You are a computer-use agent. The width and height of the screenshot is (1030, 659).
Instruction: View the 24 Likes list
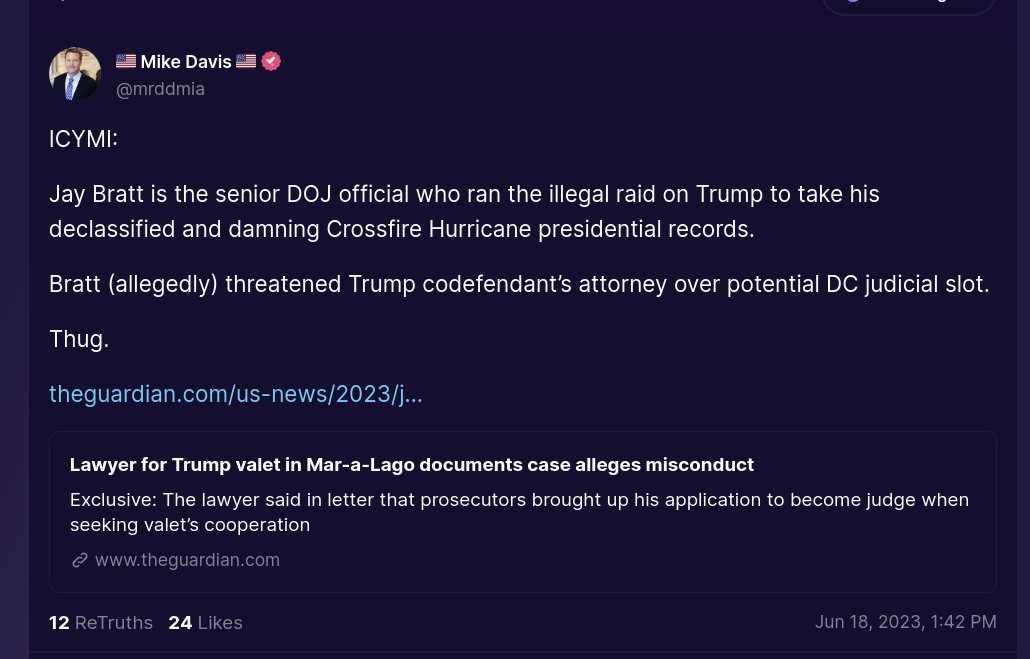pyautogui.click(x=205, y=623)
